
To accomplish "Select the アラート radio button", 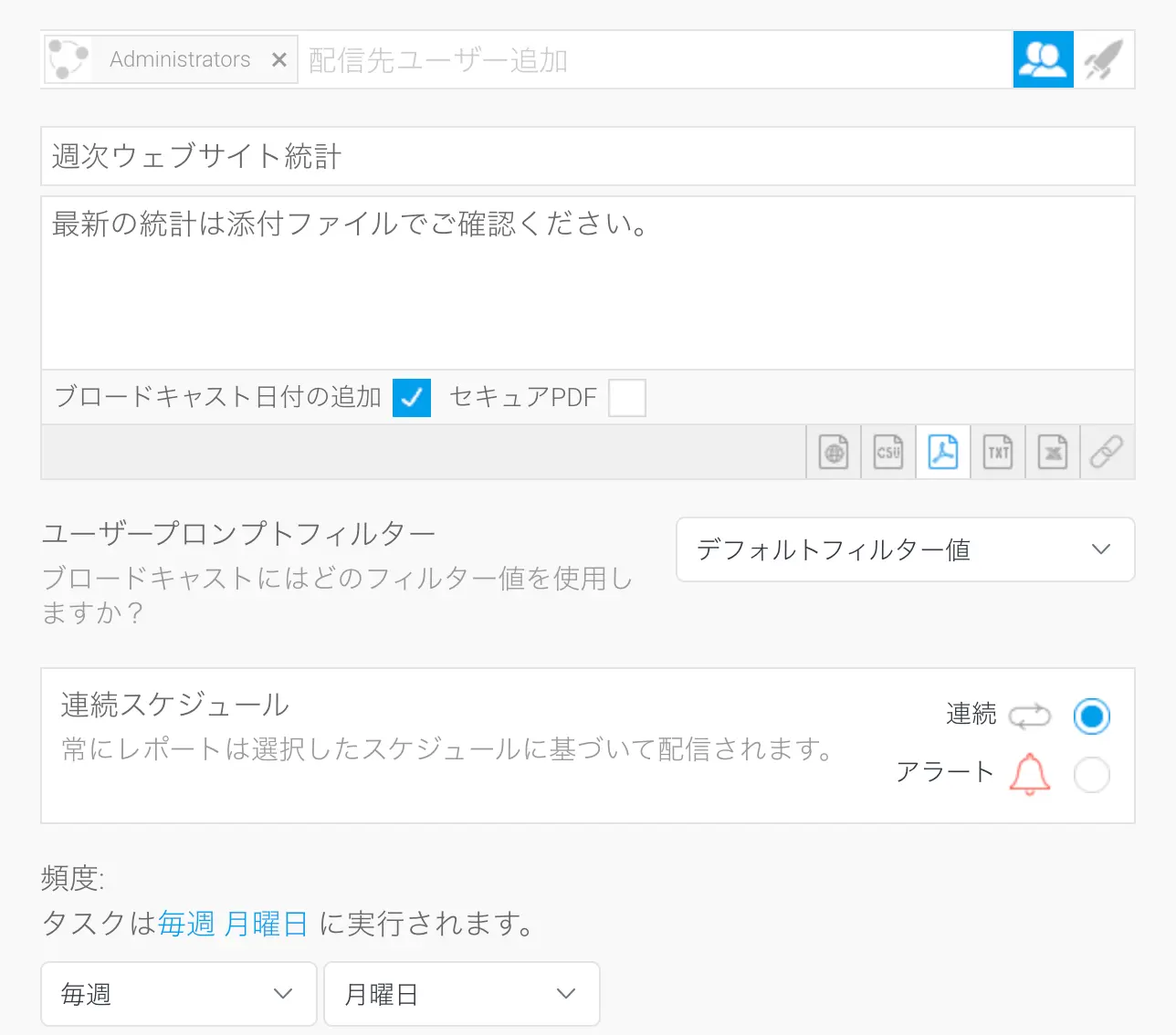I will [x=1091, y=775].
